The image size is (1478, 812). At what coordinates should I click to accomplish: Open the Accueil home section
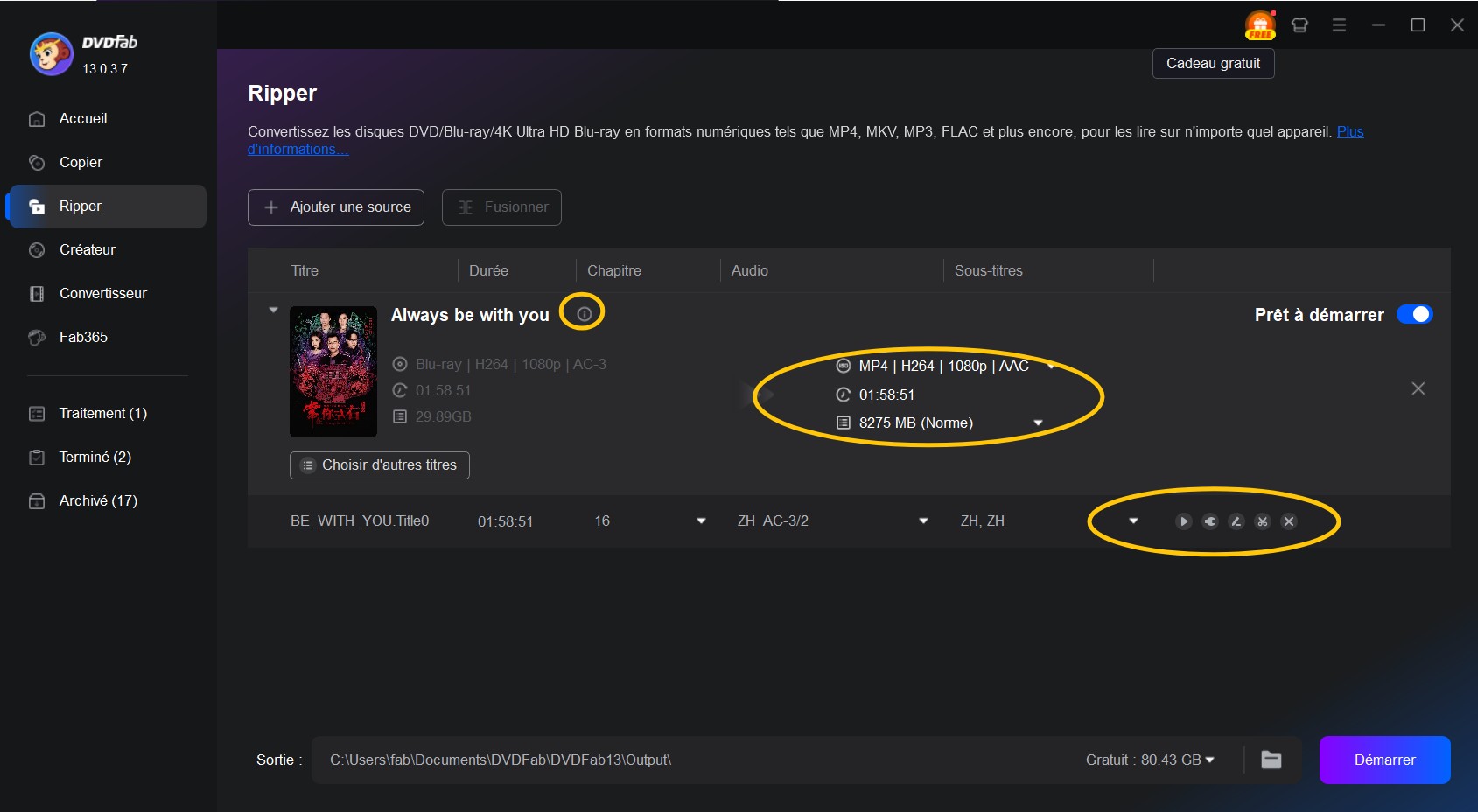pyautogui.click(x=107, y=119)
